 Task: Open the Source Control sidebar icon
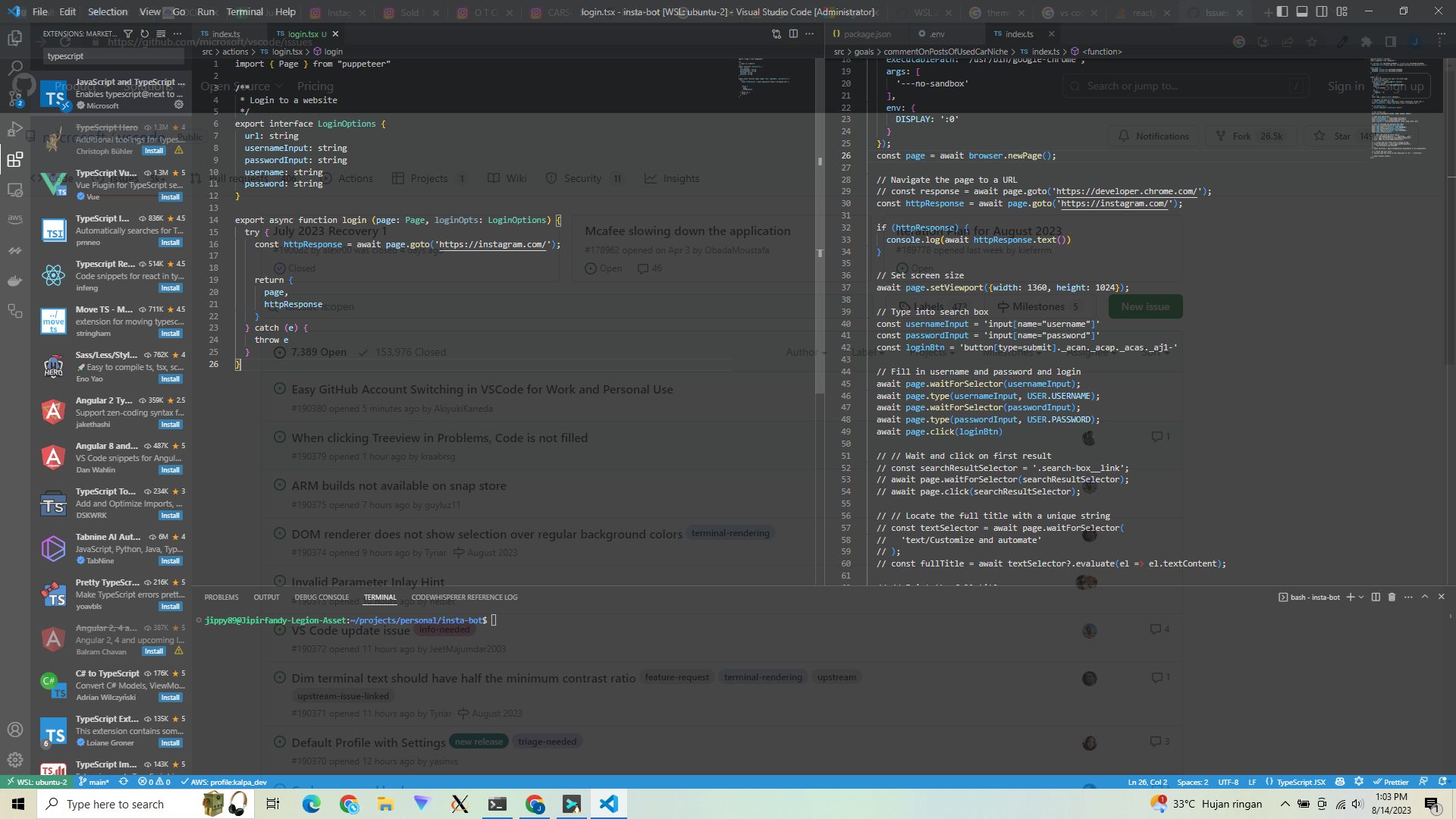[15, 96]
